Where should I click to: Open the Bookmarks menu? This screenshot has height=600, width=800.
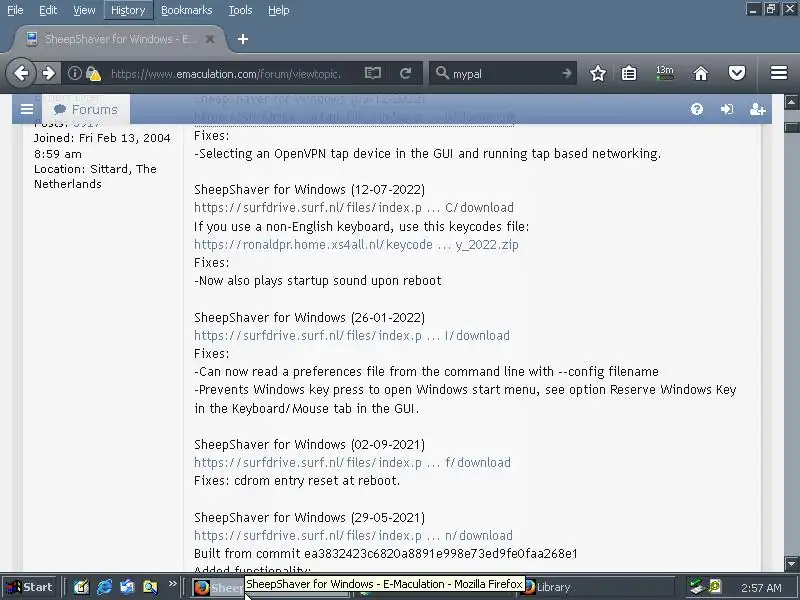tap(186, 10)
